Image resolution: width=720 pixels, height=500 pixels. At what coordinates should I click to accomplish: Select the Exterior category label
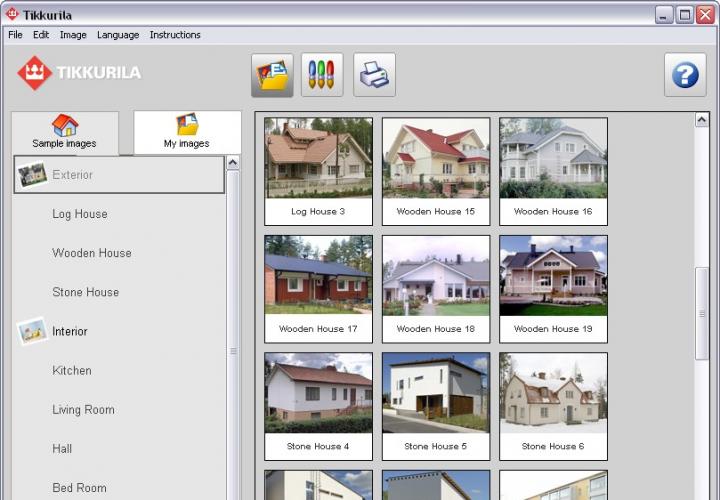pyautogui.click(x=73, y=175)
